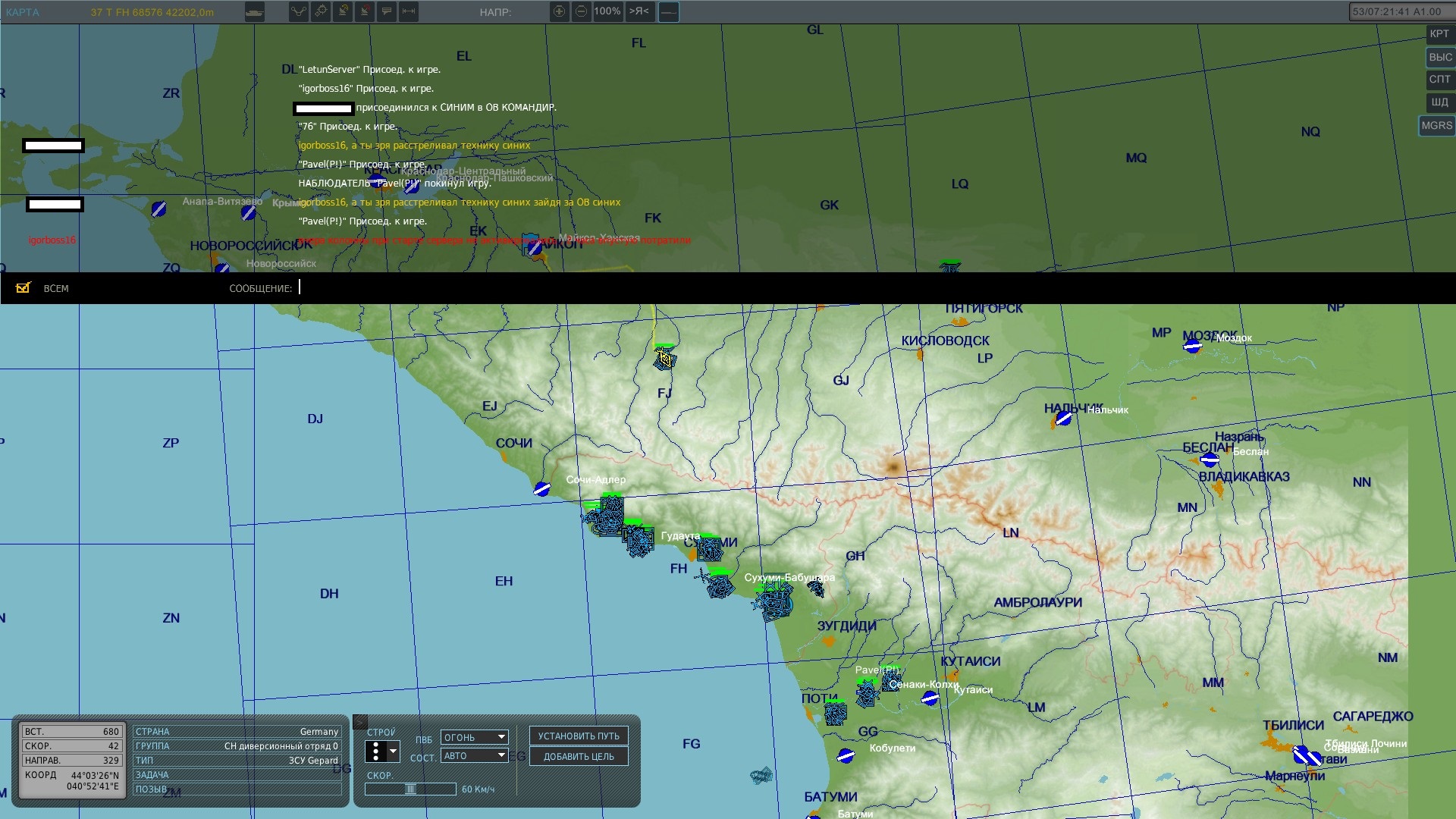Viewport: 1456px width, 819px height.
Task: Click the ДОБАВИТЬ ЦЕЛЬ button
Action: click(579, 757)
